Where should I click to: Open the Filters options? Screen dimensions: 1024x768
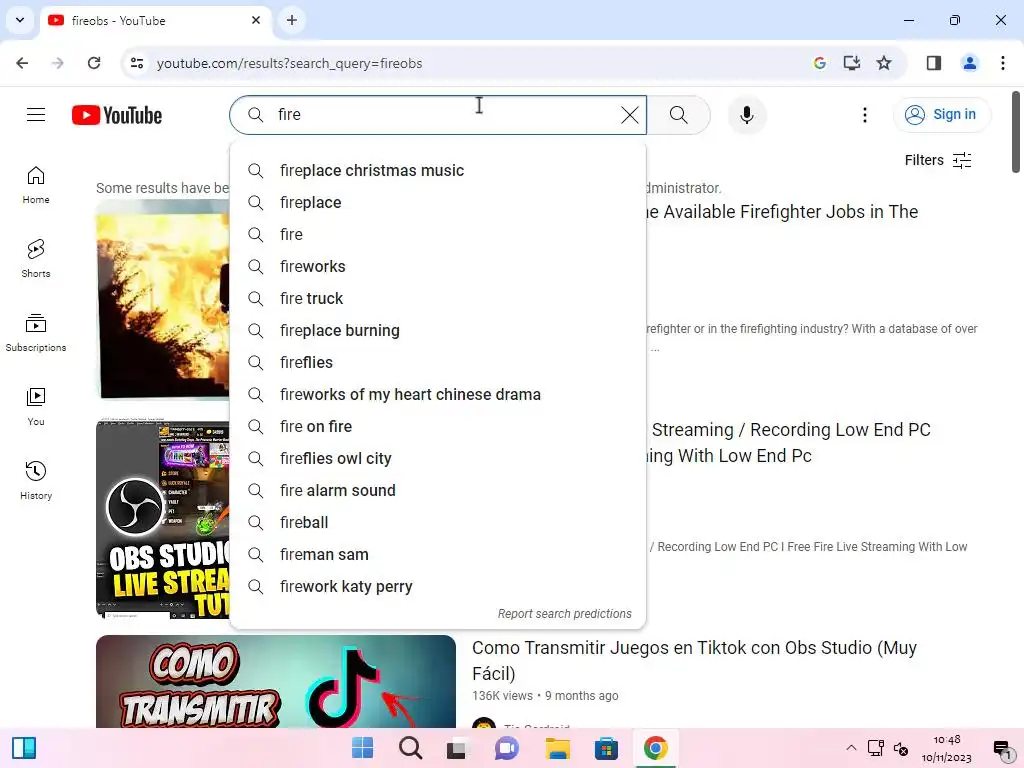938,160
